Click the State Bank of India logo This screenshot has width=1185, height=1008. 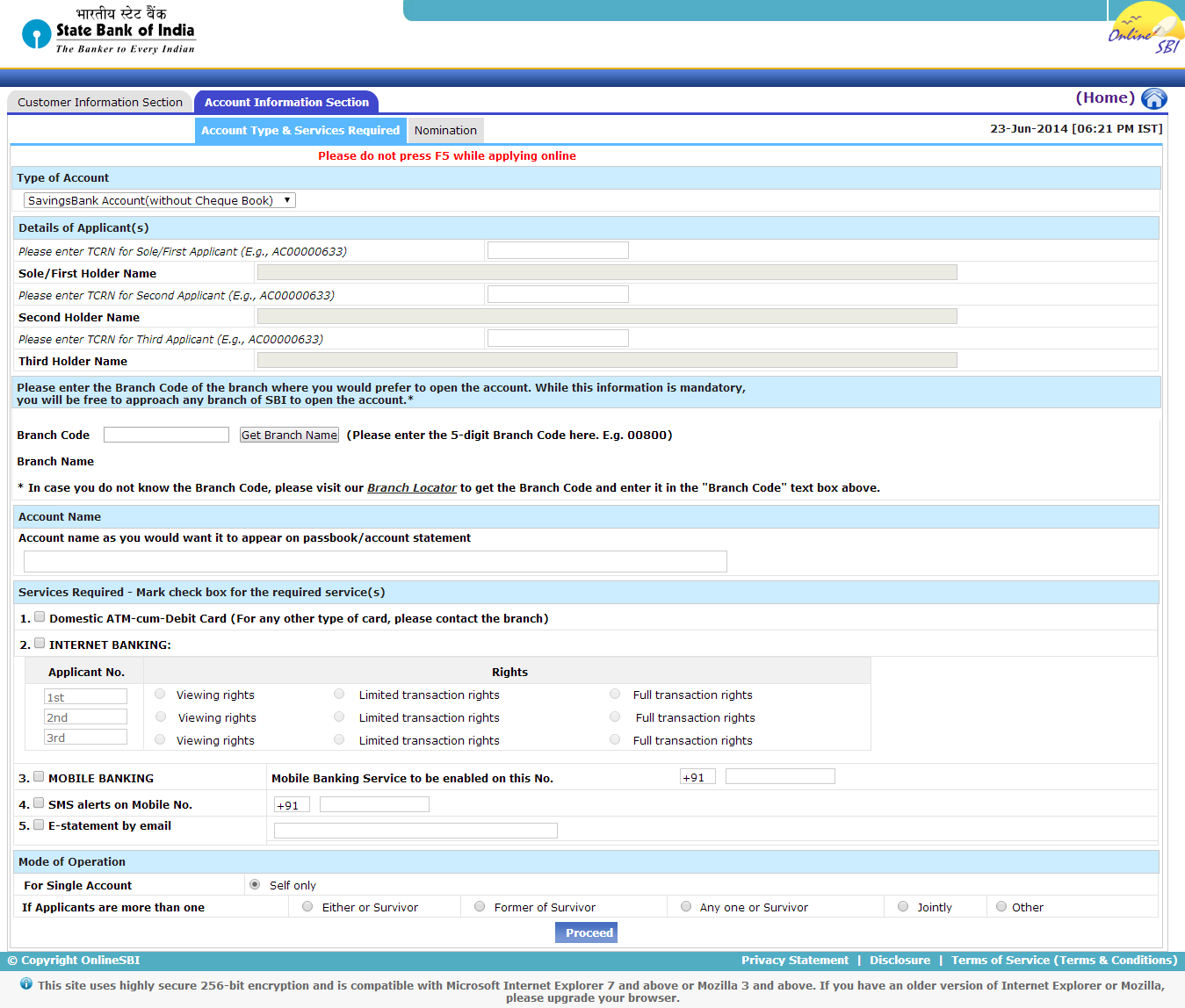coord(108,32)
